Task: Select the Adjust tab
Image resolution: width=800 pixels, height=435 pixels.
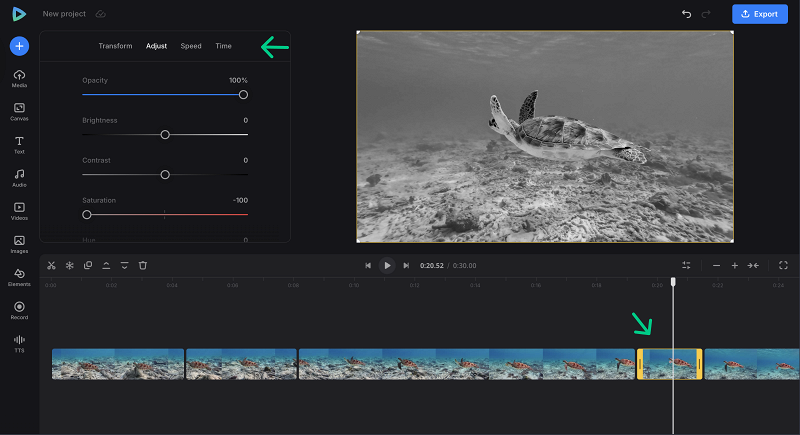Action: [156, 46]
